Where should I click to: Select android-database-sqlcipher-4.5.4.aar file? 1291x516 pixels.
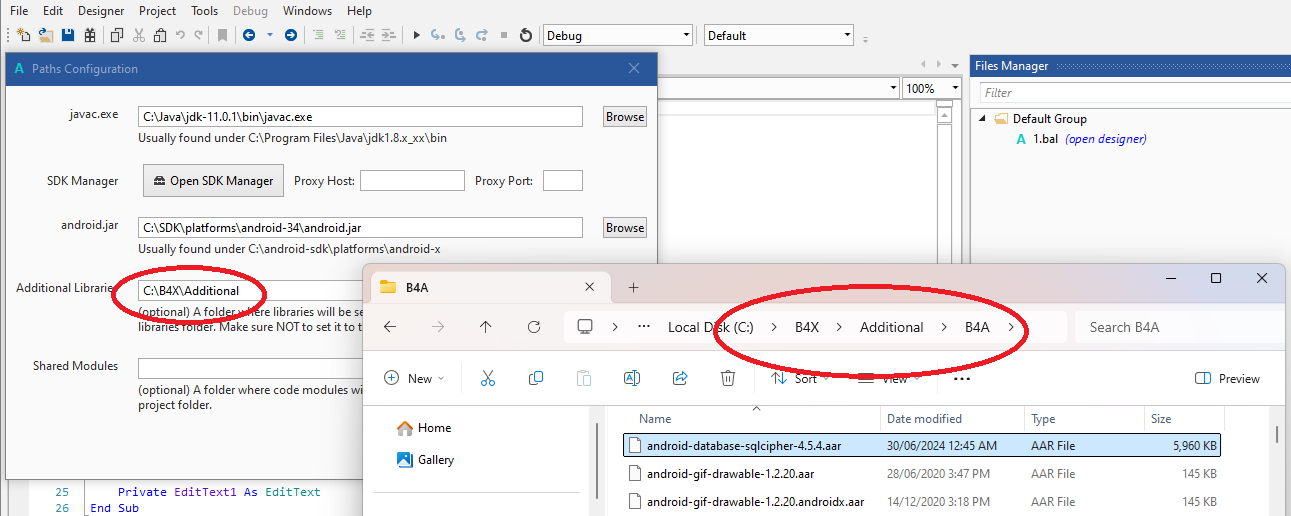click(922, 445)
